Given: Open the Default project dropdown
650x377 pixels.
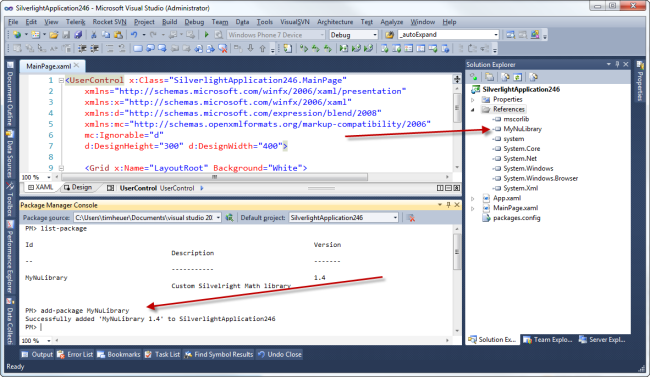Looking at the screenshot, I should (x=395, y=217).
